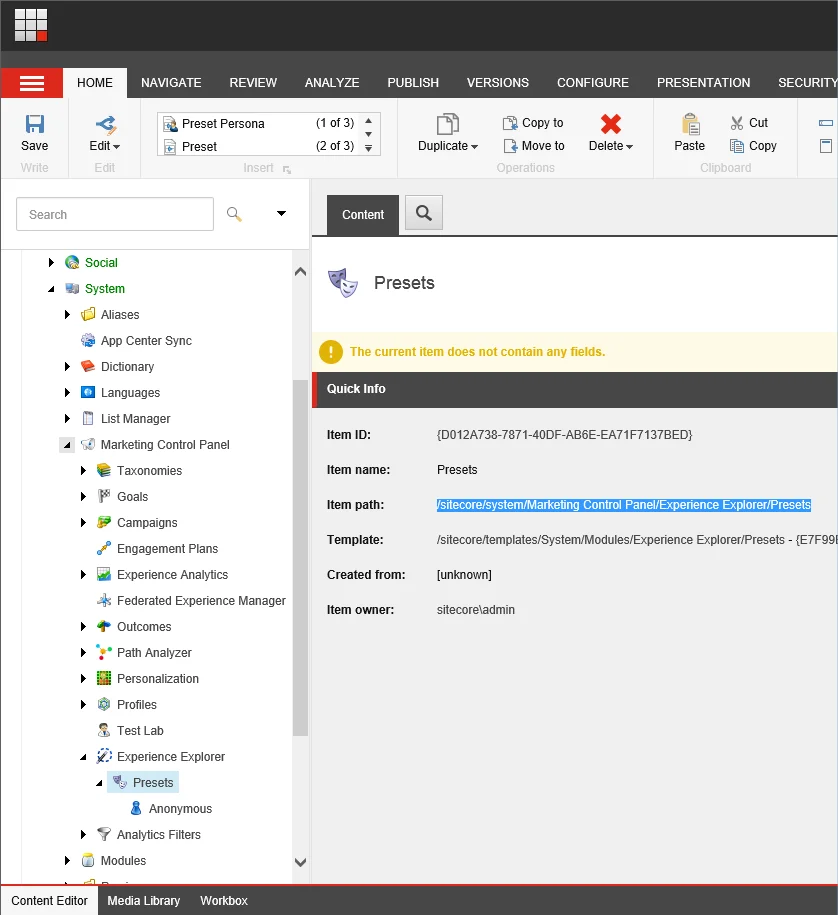This screenshot has width=838, height=915.
Task: Switch to the PUBLISH ribbon tab
Action: click(413, 83)
